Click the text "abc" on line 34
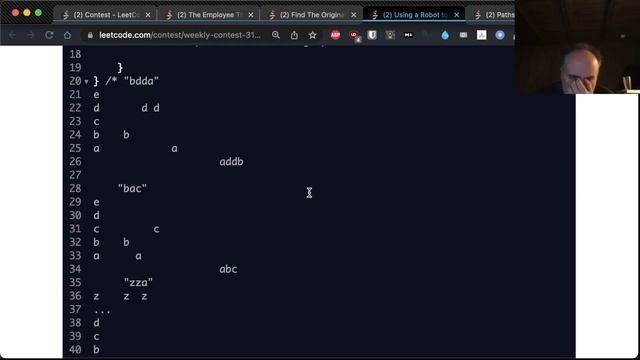 point(228,269)
